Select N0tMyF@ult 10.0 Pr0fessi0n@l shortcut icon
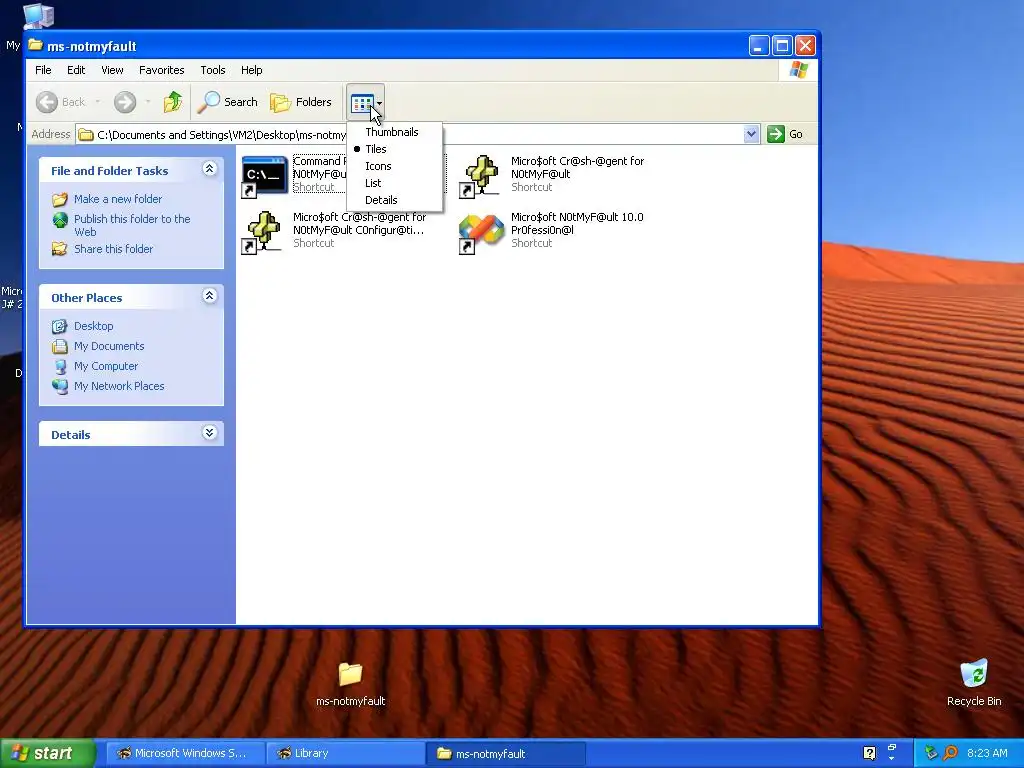The width and height of the screenshot is (1024, 768). point(482,232)
